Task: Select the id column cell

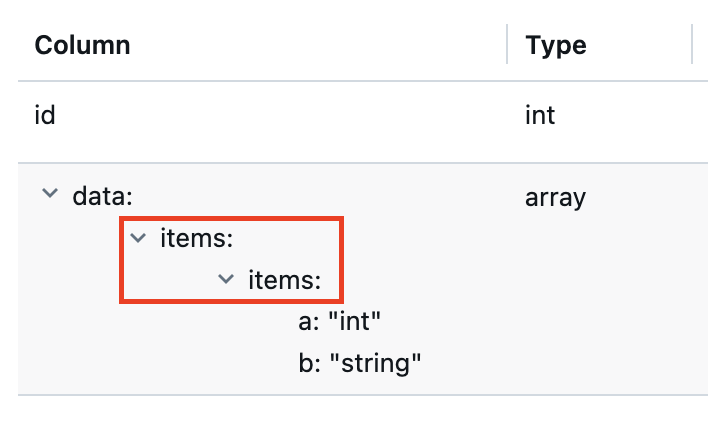Action: [45, 115]
